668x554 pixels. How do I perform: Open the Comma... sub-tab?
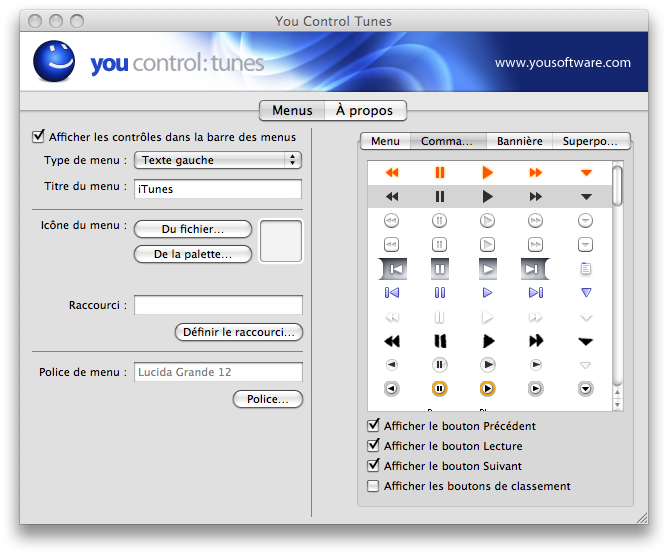click(448, 141)
